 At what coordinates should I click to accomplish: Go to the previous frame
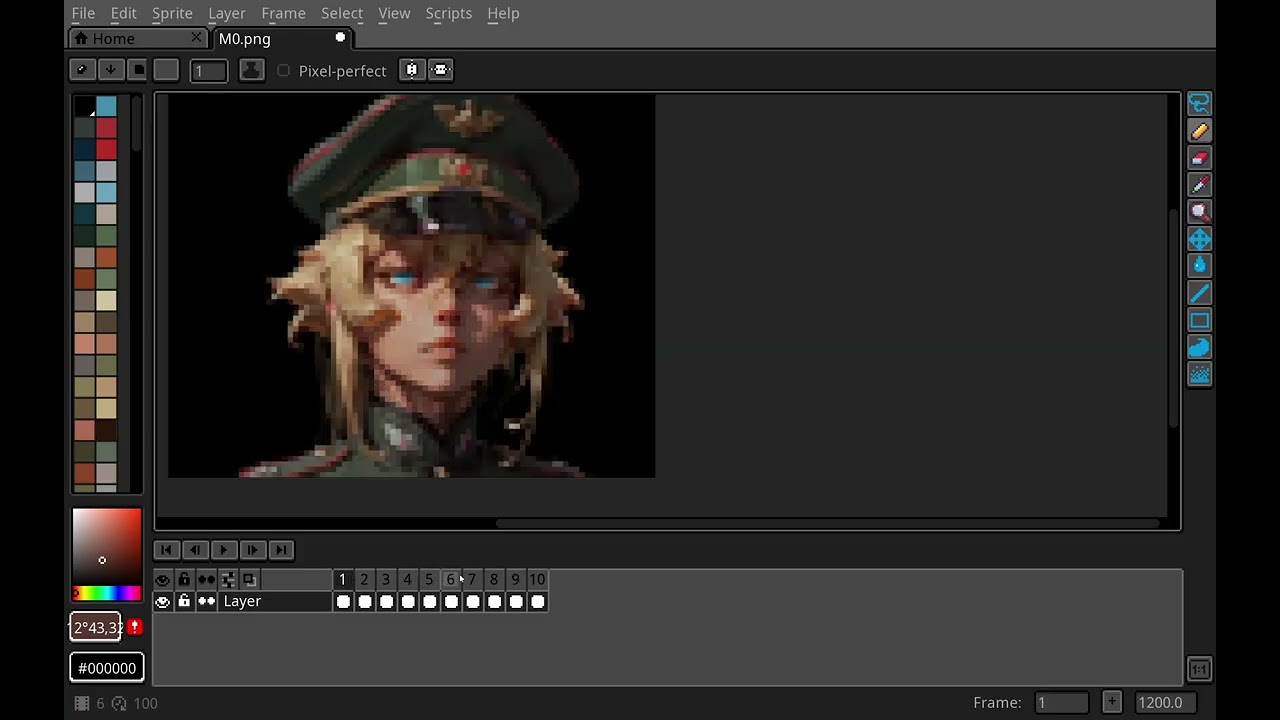tap(195, 549)
